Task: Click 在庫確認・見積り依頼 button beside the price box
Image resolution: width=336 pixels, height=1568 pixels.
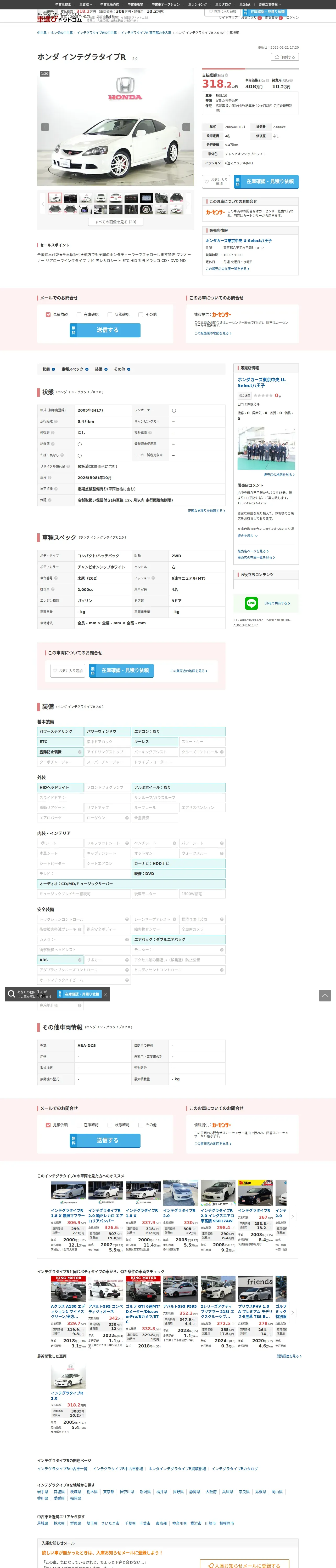Action: (266, 181)
